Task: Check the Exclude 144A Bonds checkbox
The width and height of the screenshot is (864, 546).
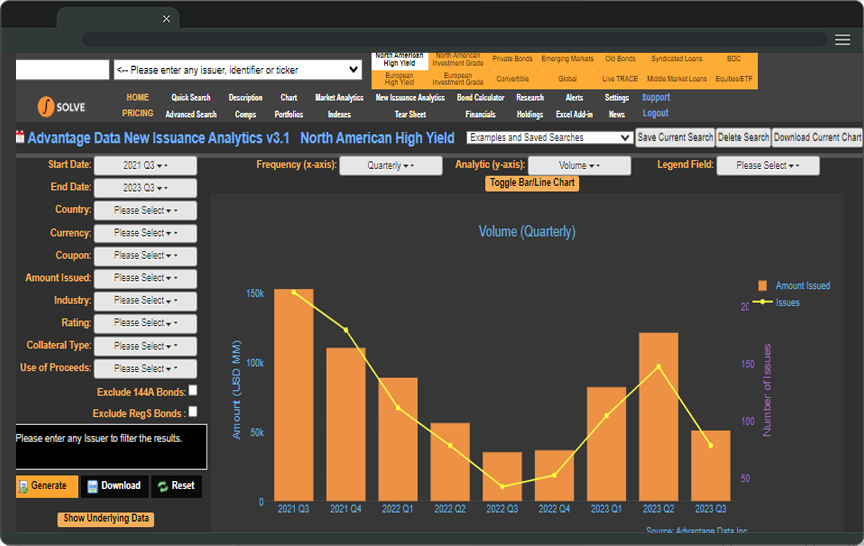Action: pos(193,390)
